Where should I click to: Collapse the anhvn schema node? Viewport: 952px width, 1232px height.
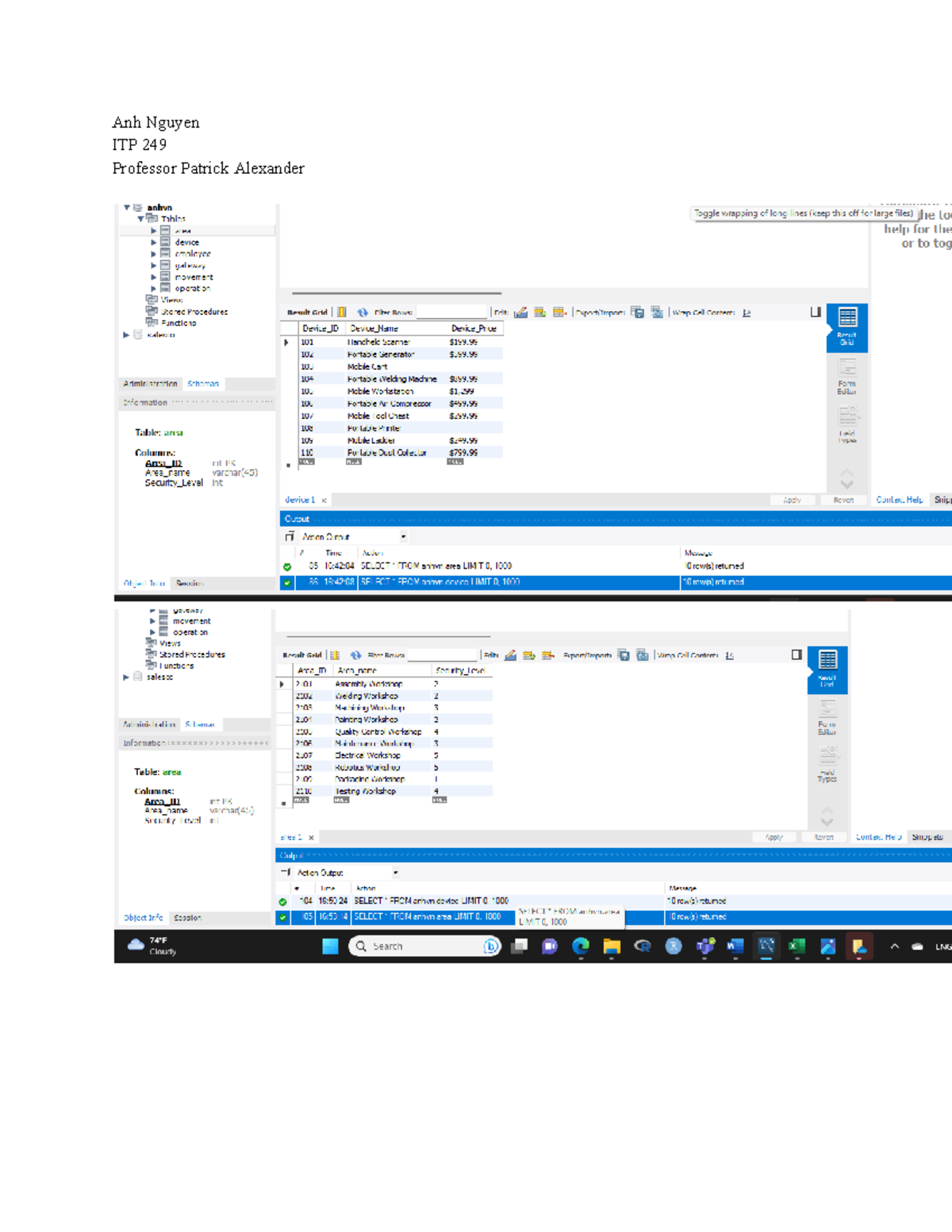click(x=127, y=208)
